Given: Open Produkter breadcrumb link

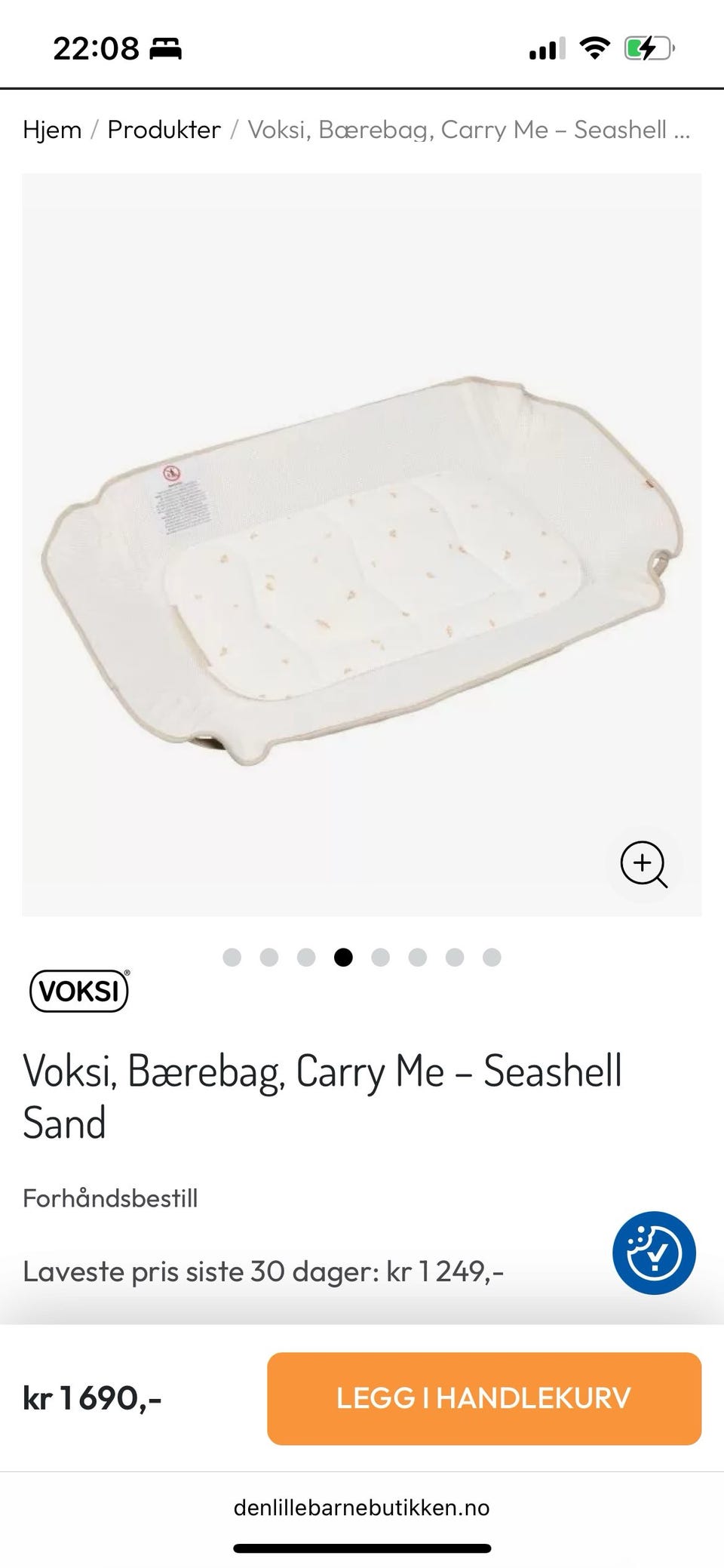Looking at the screenshot, I should [x=164, y=130].
